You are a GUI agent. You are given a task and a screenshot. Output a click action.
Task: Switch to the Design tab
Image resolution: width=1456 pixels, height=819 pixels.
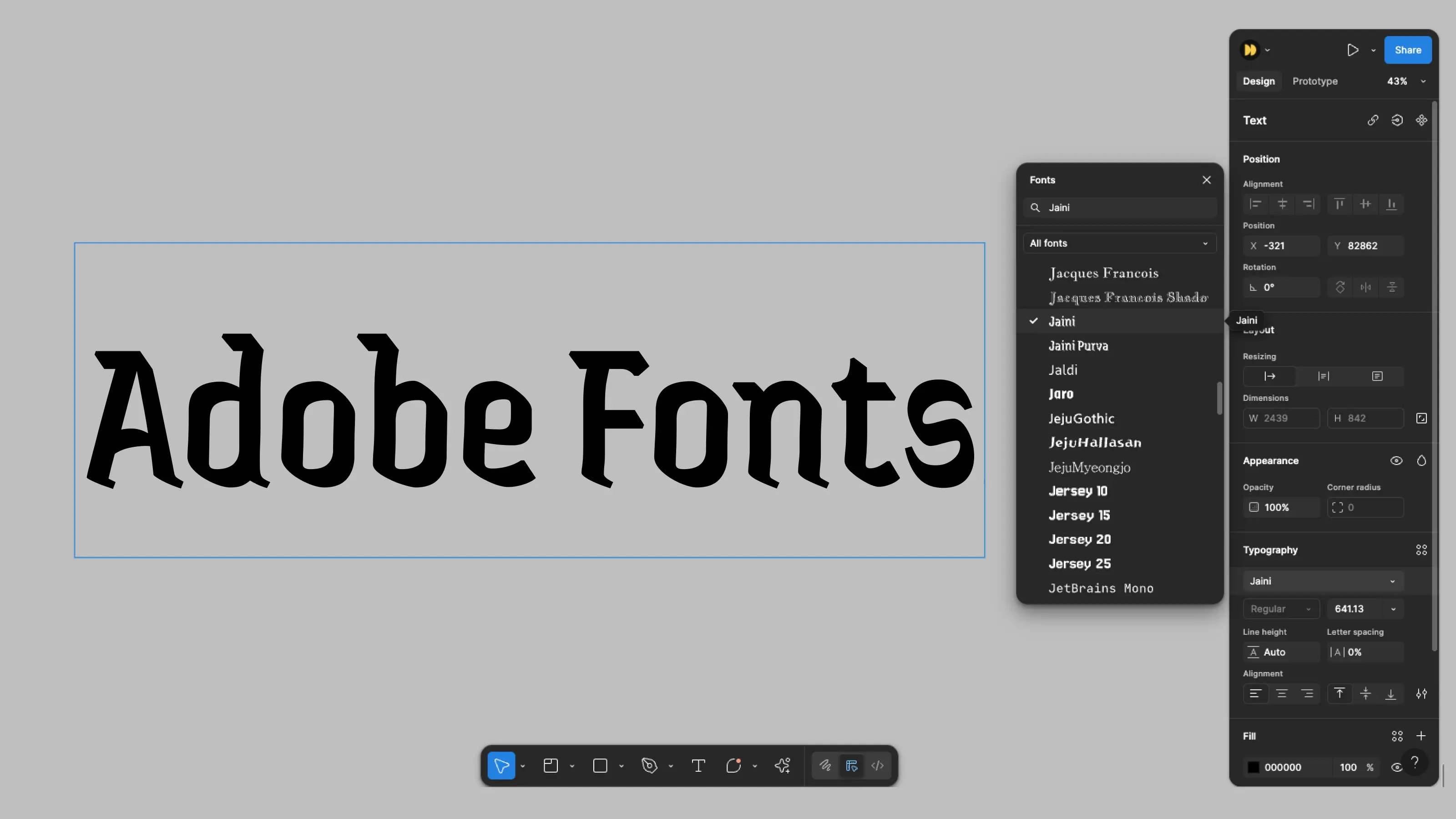(x=1259, y=81)
